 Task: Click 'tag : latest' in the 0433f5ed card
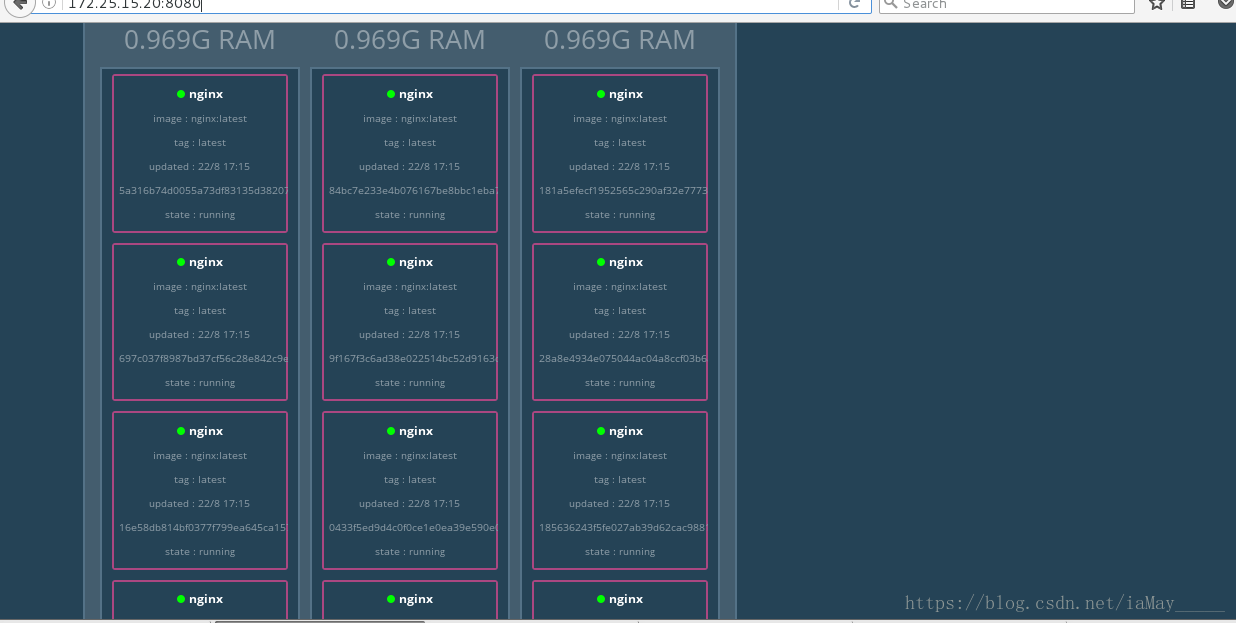pyautogui.click(x=410, y=480)
